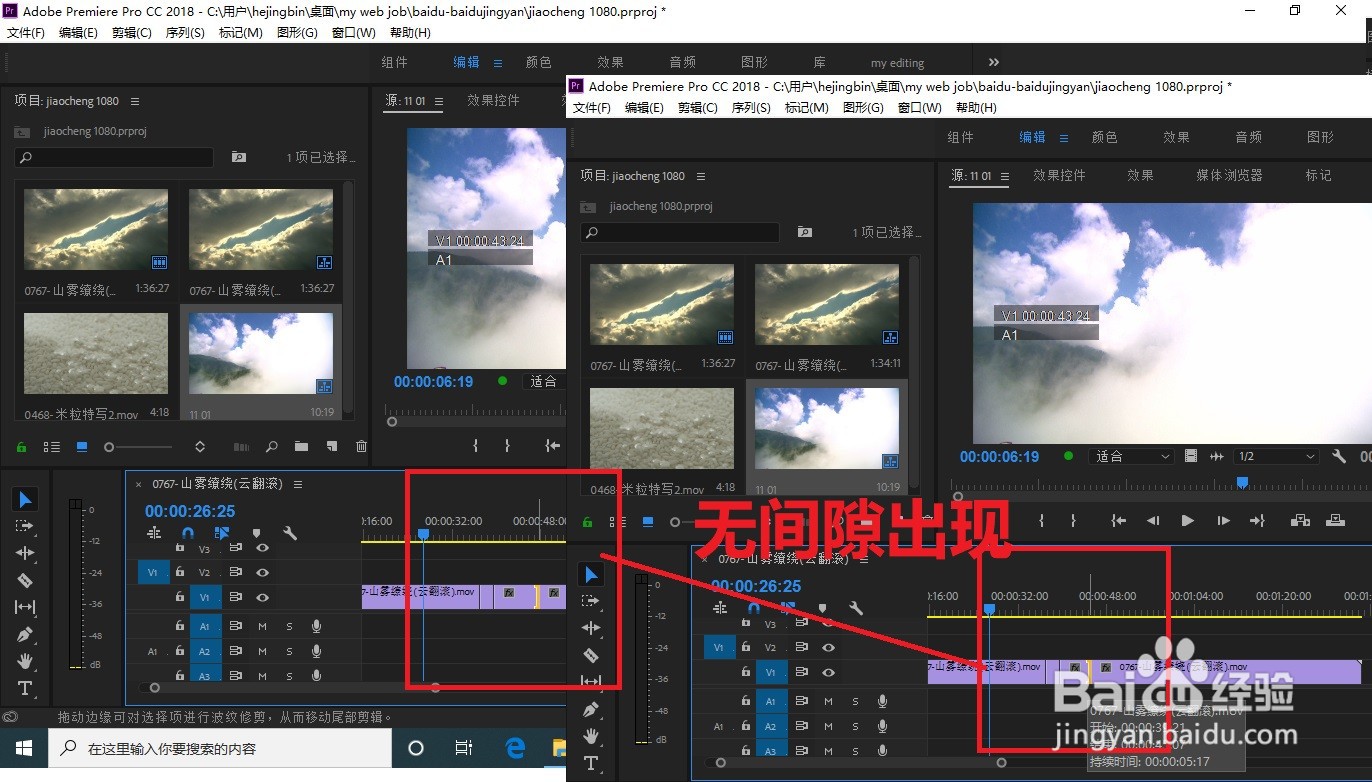Select the Razor tool in back window
Screen dimensions: 1372x782
pos(25,580)
